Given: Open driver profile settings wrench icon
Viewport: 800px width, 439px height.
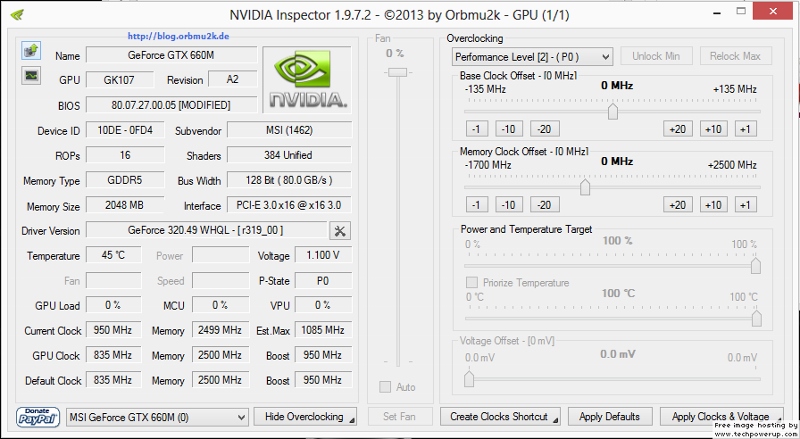Looking at the screenshot, I should click(340, 231).
